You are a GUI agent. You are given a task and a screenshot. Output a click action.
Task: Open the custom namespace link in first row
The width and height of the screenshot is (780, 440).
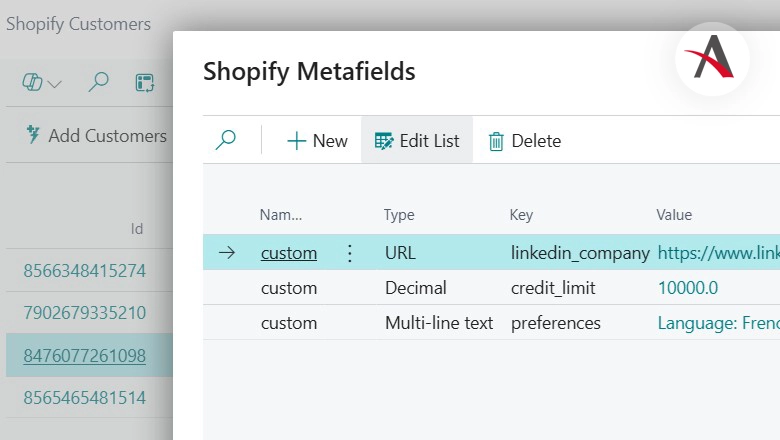[289, 253]
